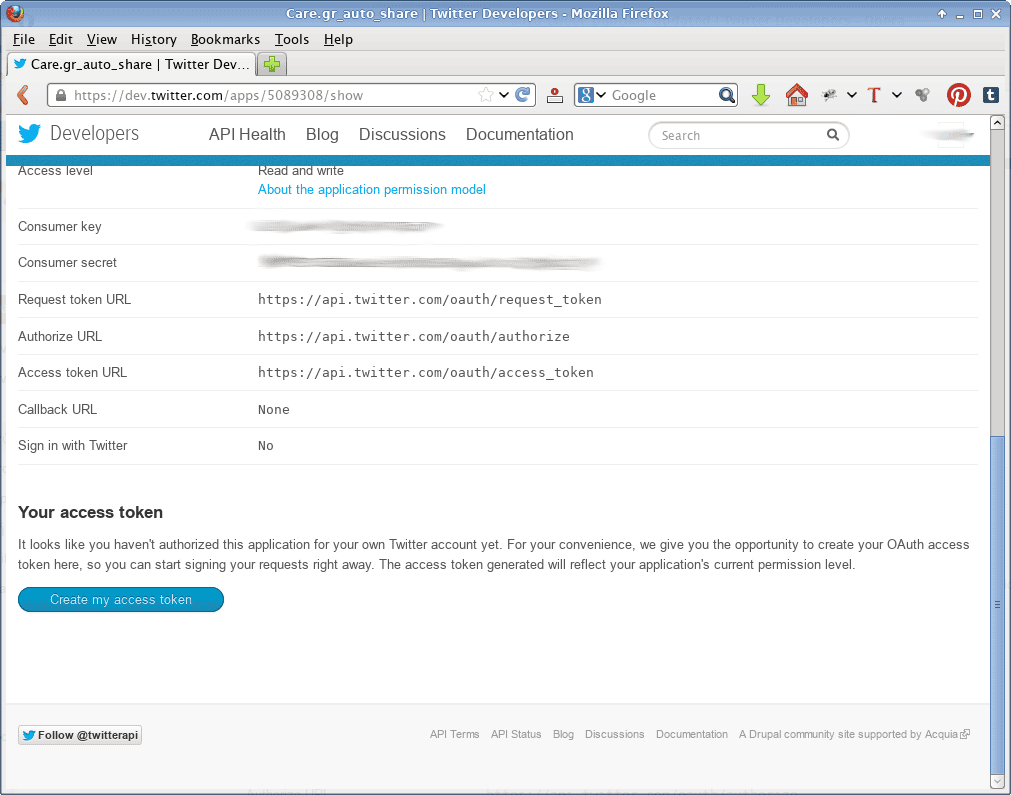Click Create my access token button
Image resolution: width=1011 pixels, height=795 pixels.
pos(121,600)
